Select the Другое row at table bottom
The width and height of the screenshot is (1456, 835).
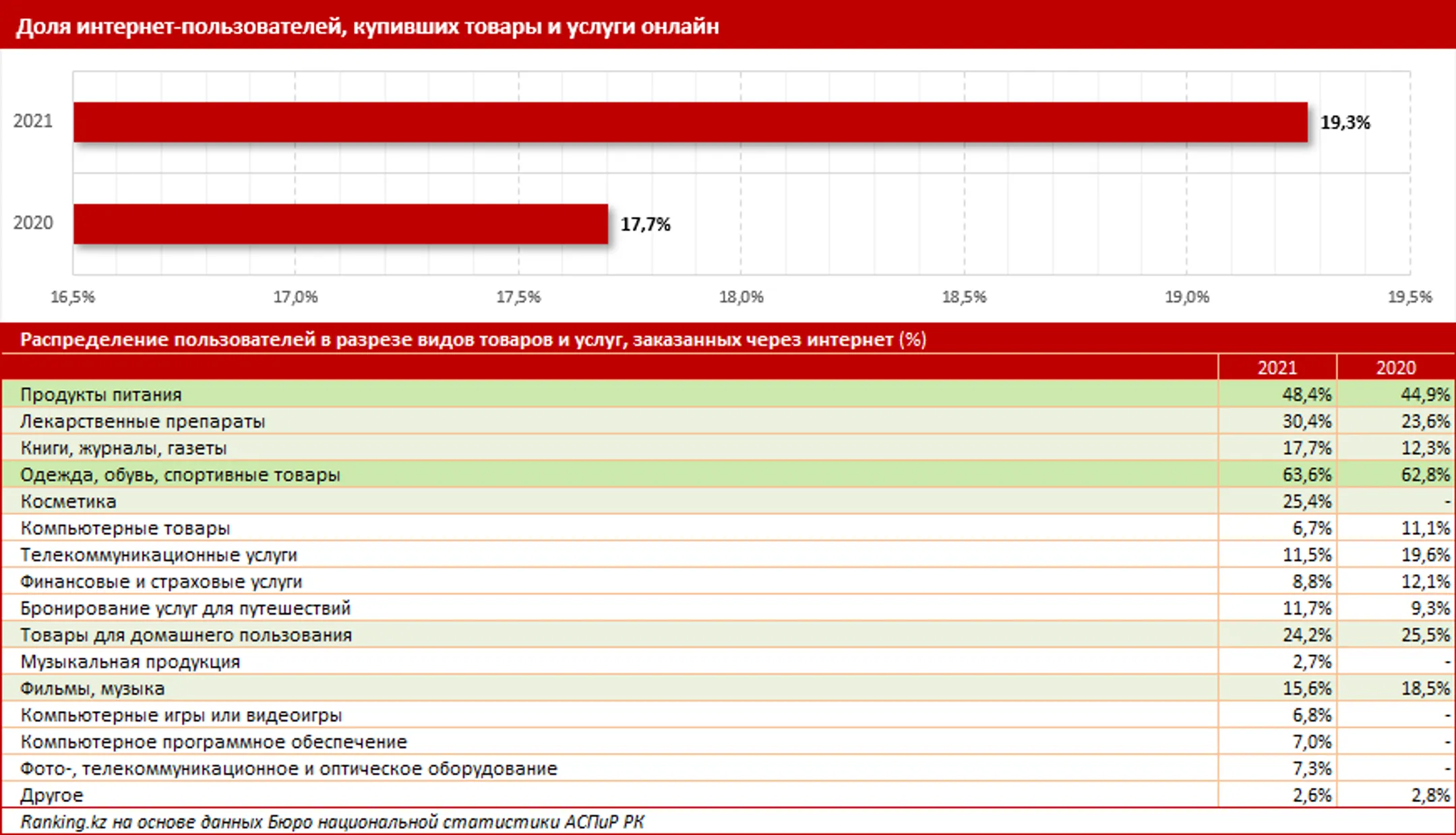click(x=52, y=795)
